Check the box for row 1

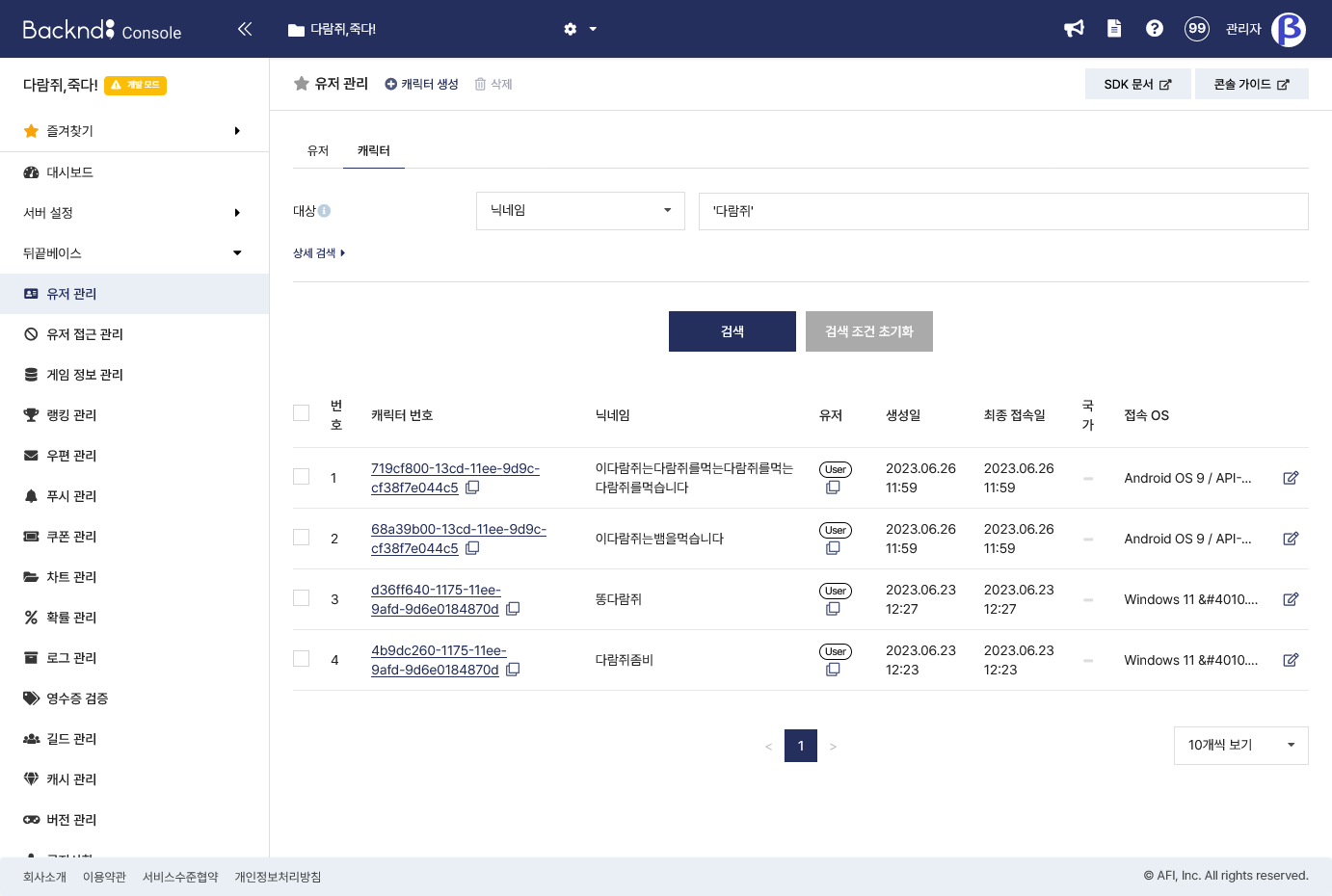tap(302, 477)
